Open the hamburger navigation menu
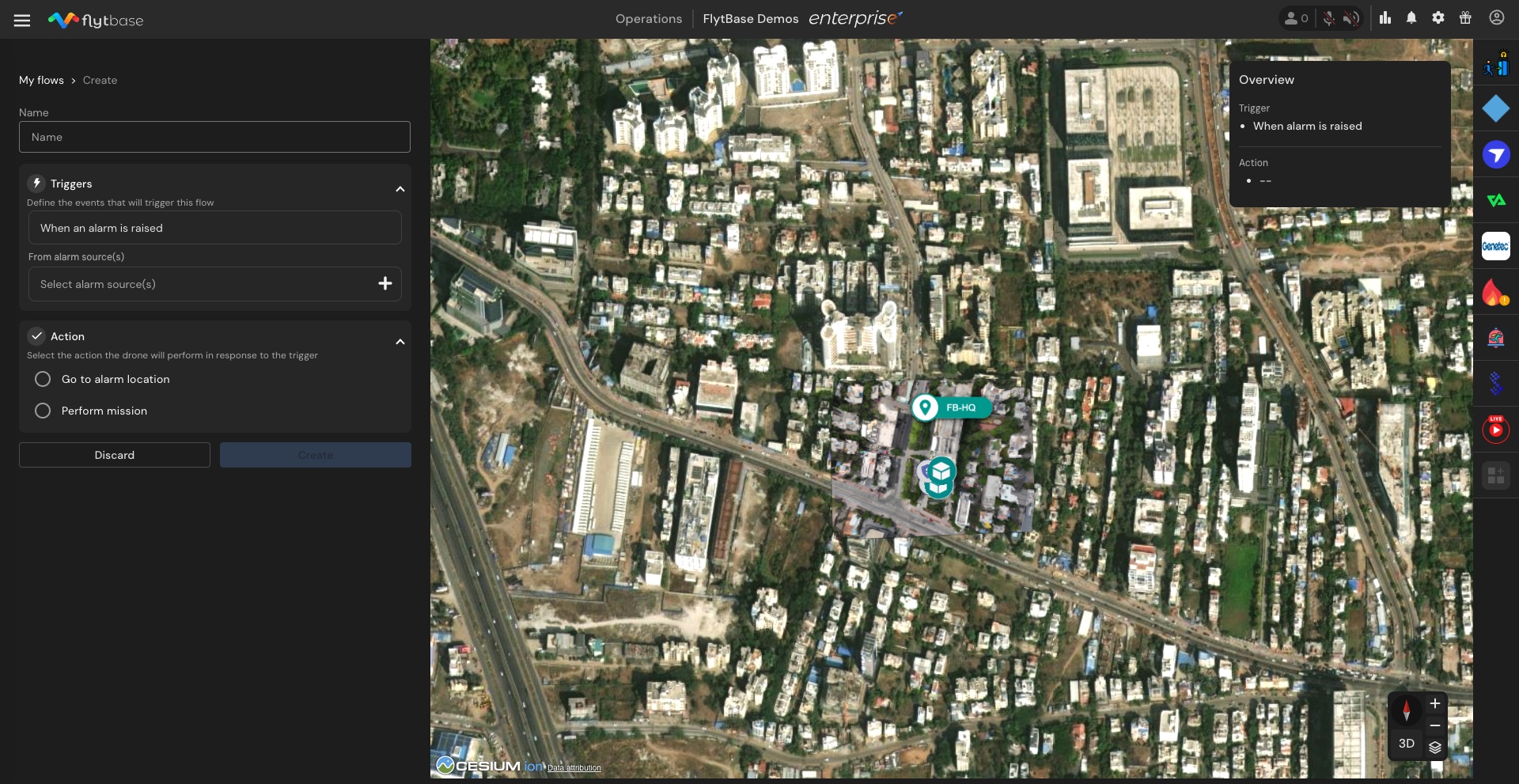The image size is (1519, 784). pyautogui.click(x=22, y=21)
